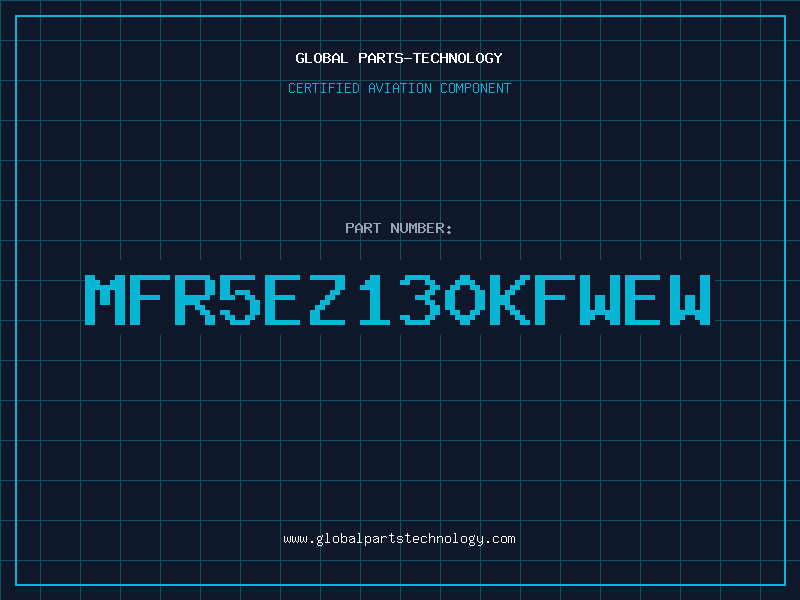Click the word TECHNOLOGY in the title
Viewport: 800px width, 600px height.
(x=458, y=58)
